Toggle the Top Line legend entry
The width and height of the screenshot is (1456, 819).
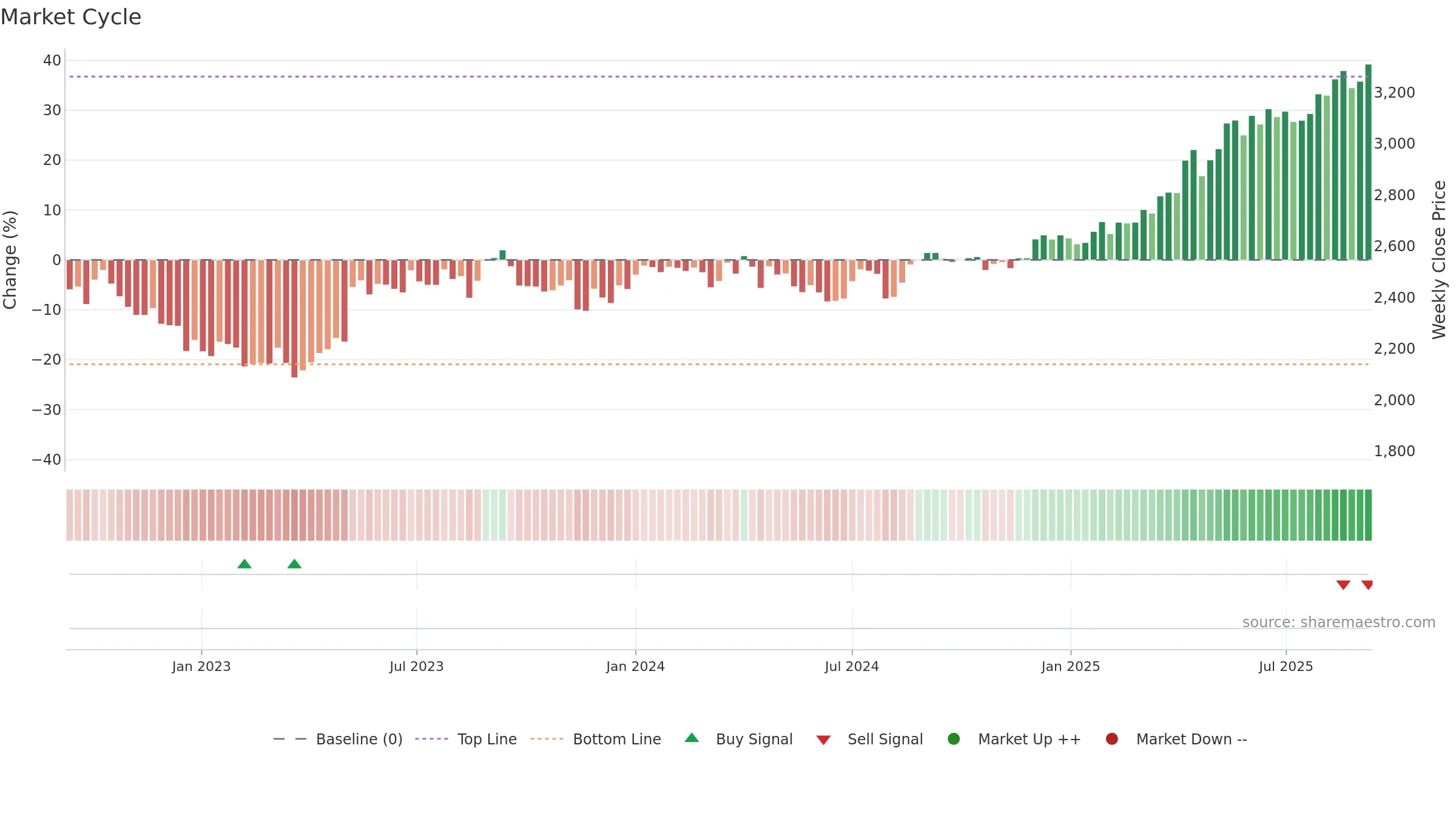466,739
